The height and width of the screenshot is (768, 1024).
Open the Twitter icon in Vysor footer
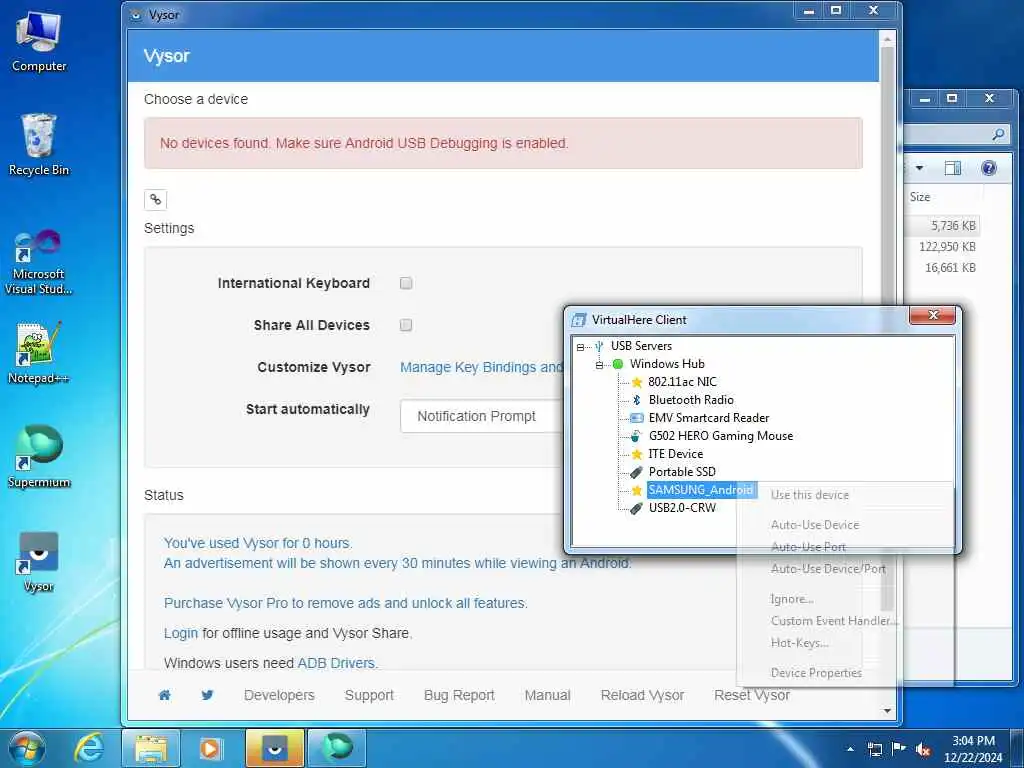[207, 695]
